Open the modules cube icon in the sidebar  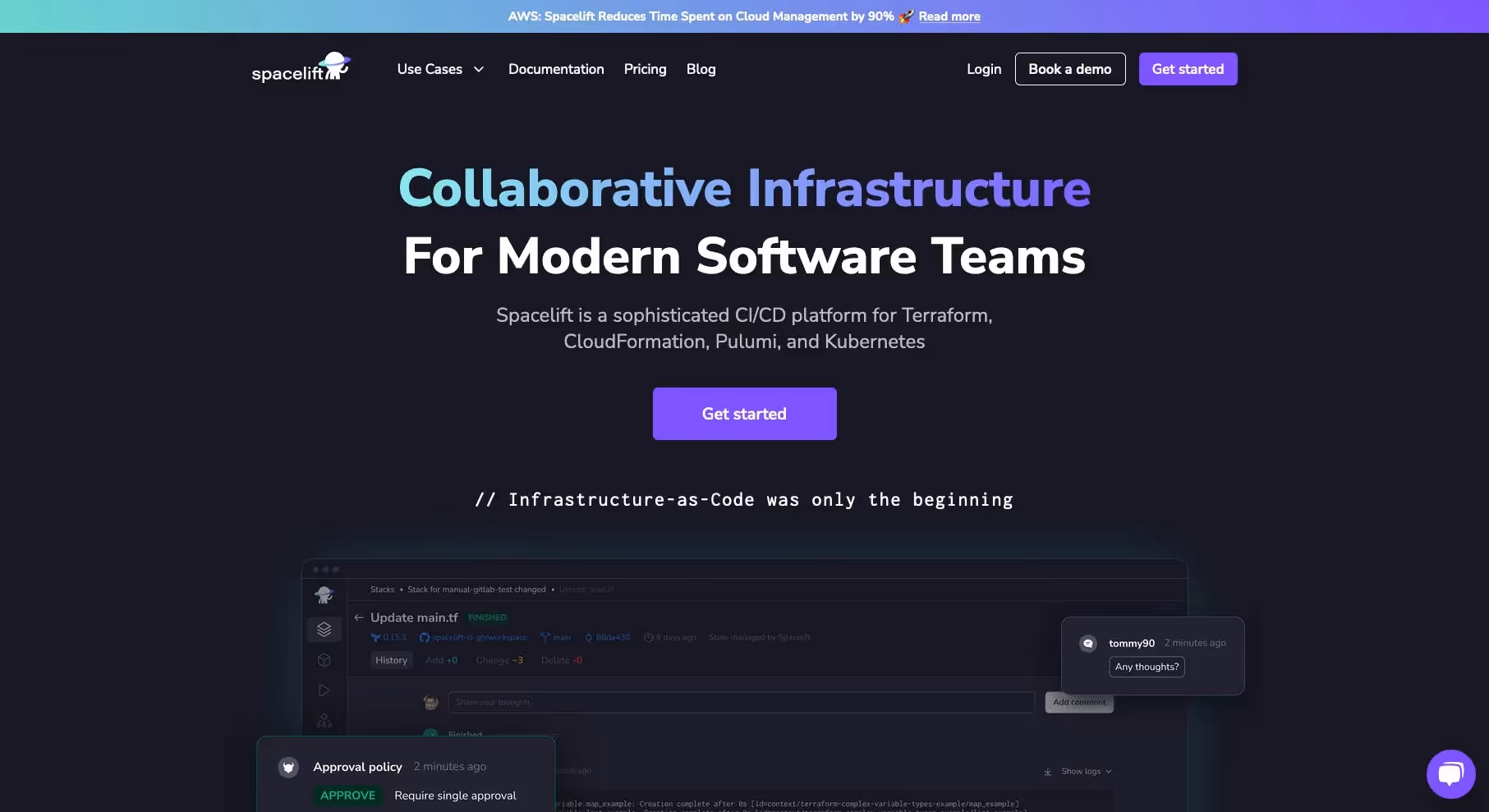click(x=324, y=659)
